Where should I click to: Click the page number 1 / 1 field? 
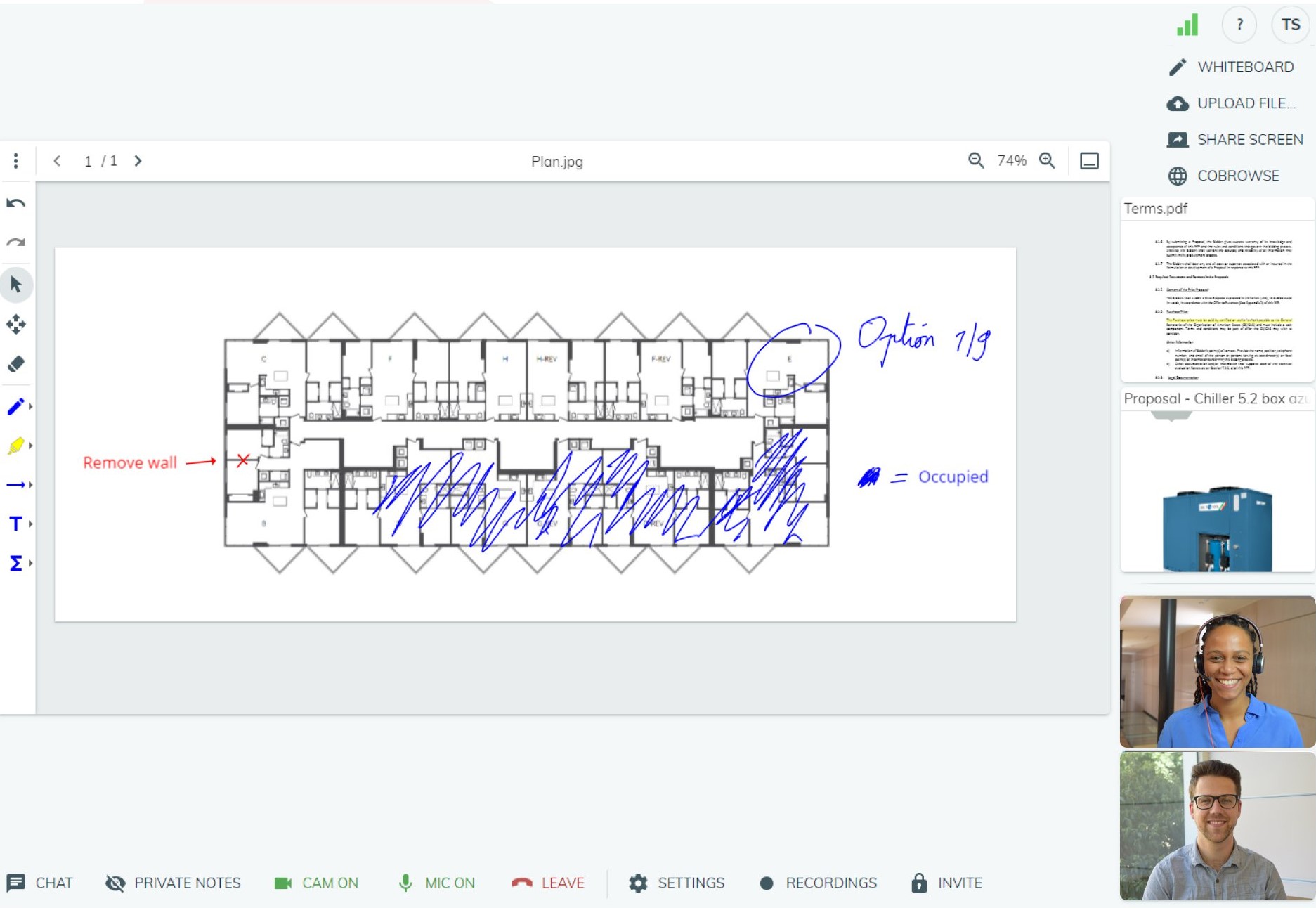100,161
